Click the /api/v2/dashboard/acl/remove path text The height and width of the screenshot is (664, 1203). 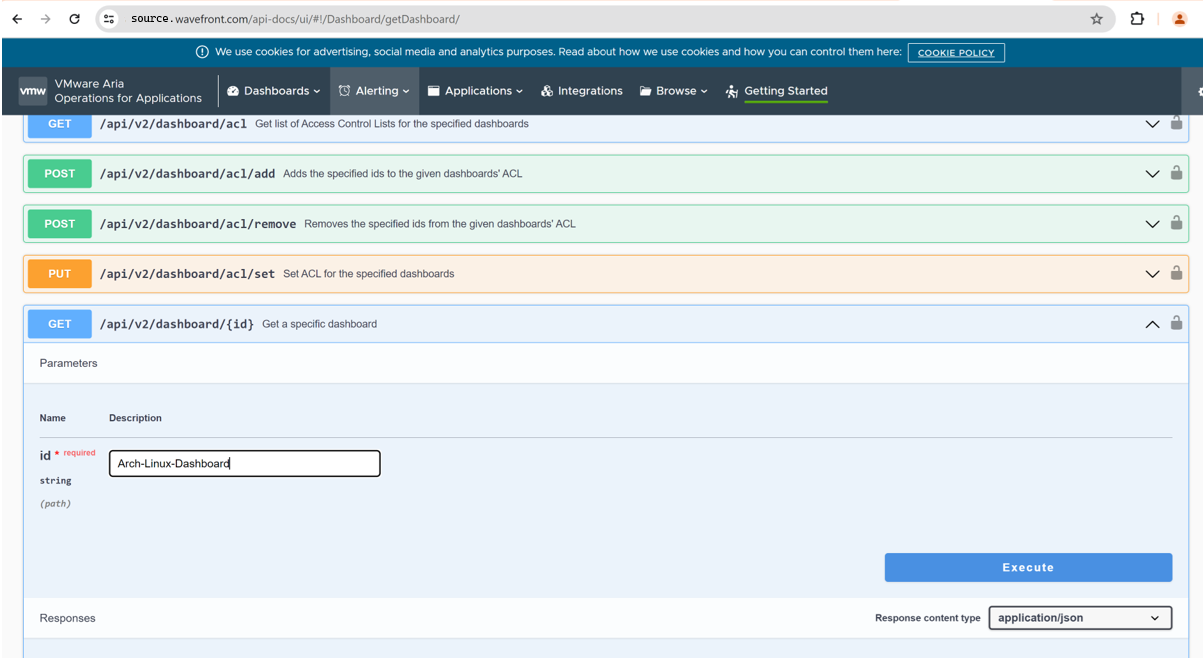click(x=198, y=224)
